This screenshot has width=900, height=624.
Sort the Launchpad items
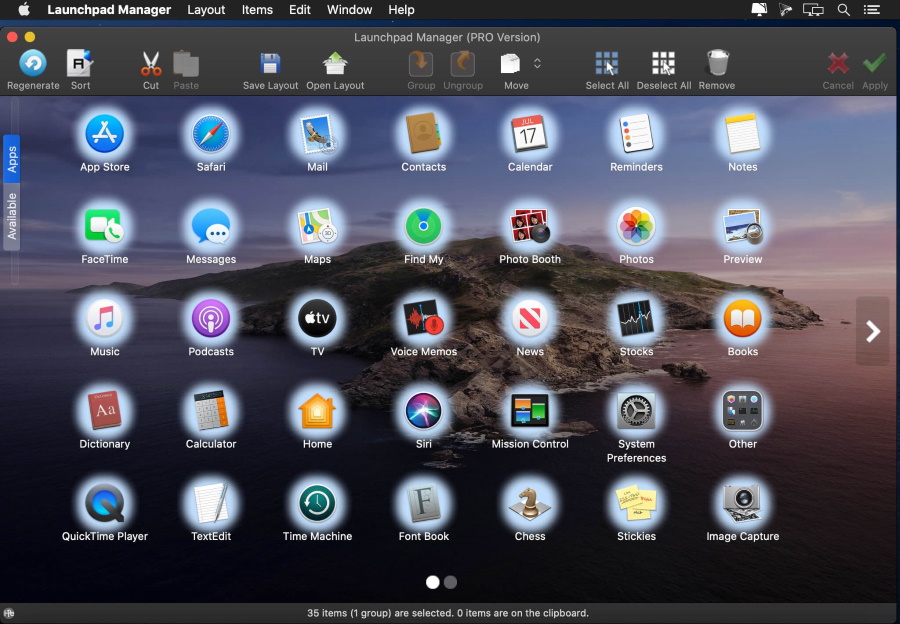(x=80, y=64)
